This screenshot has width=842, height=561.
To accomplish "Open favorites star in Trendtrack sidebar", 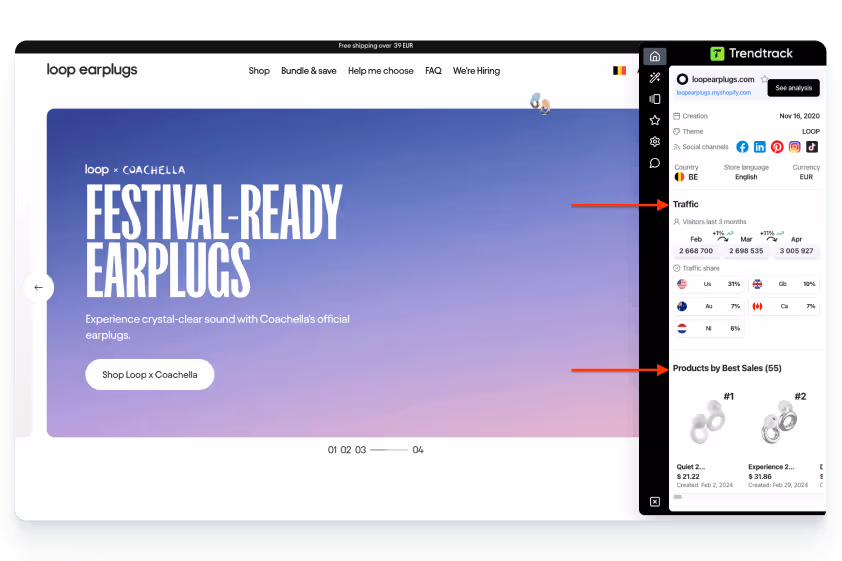I will coord(655,120).
